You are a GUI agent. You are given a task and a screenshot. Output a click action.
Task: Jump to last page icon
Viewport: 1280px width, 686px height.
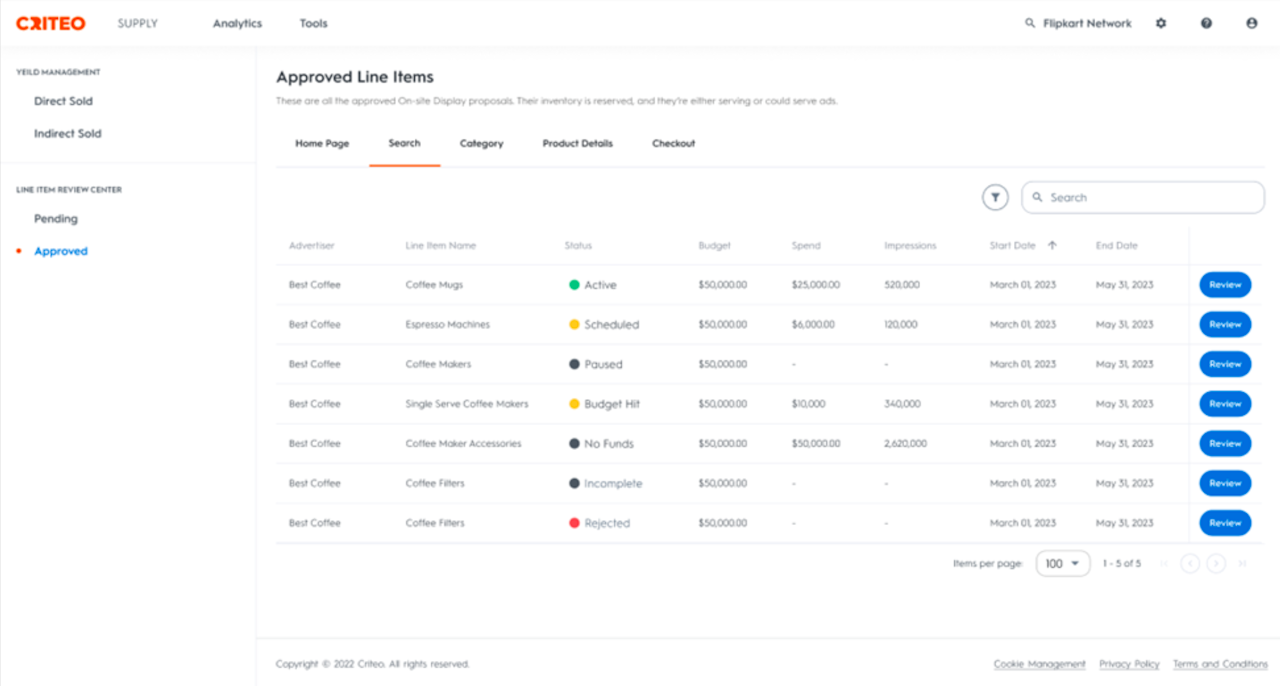tap(1242, 564)
